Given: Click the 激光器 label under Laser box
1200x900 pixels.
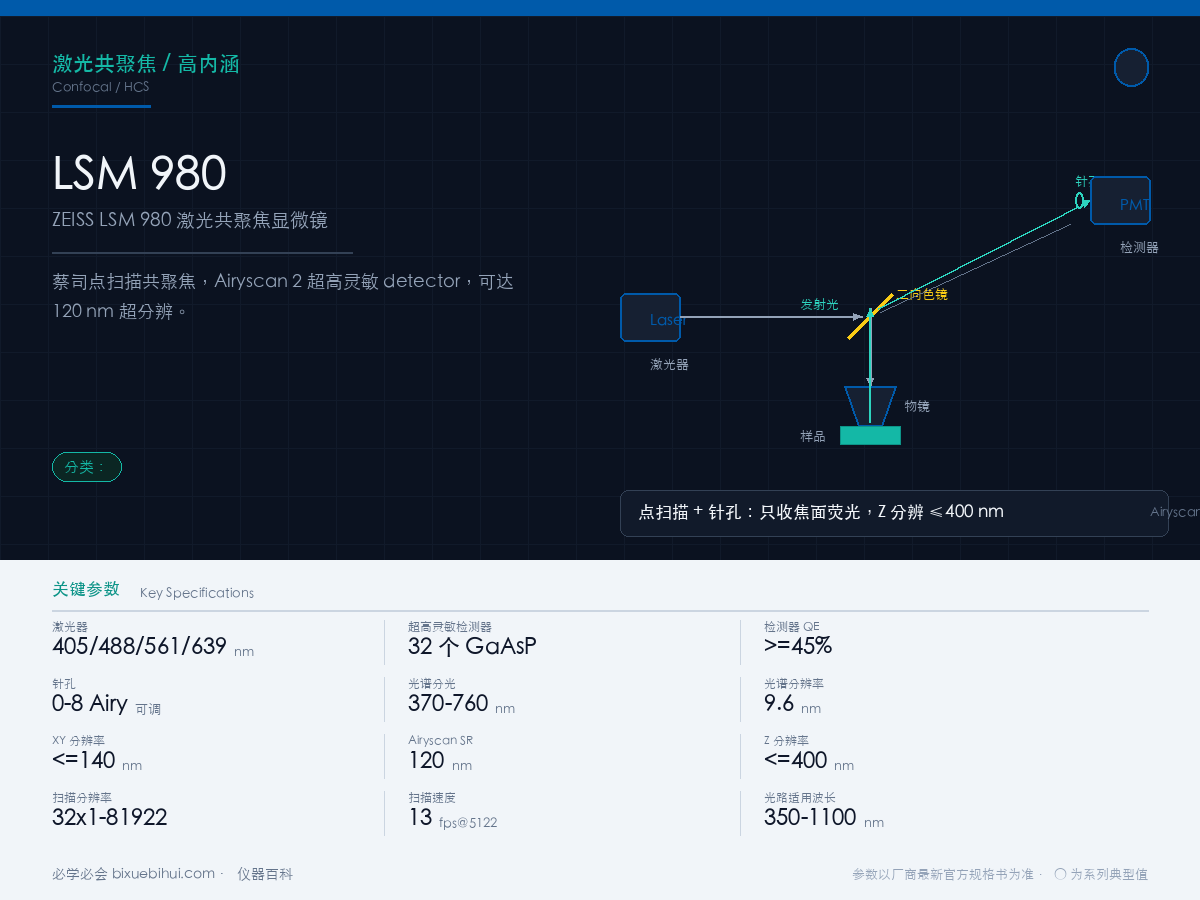Looking at the screenshot, I should 670,365.
